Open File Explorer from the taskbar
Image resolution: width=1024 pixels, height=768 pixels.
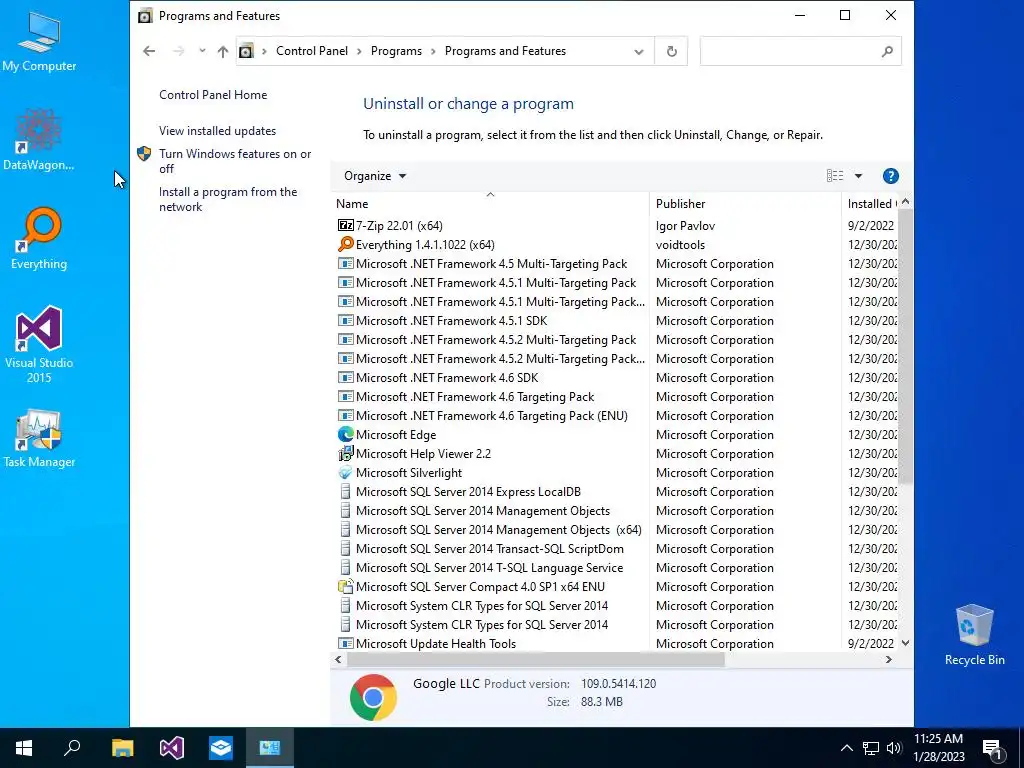[122, 748]
